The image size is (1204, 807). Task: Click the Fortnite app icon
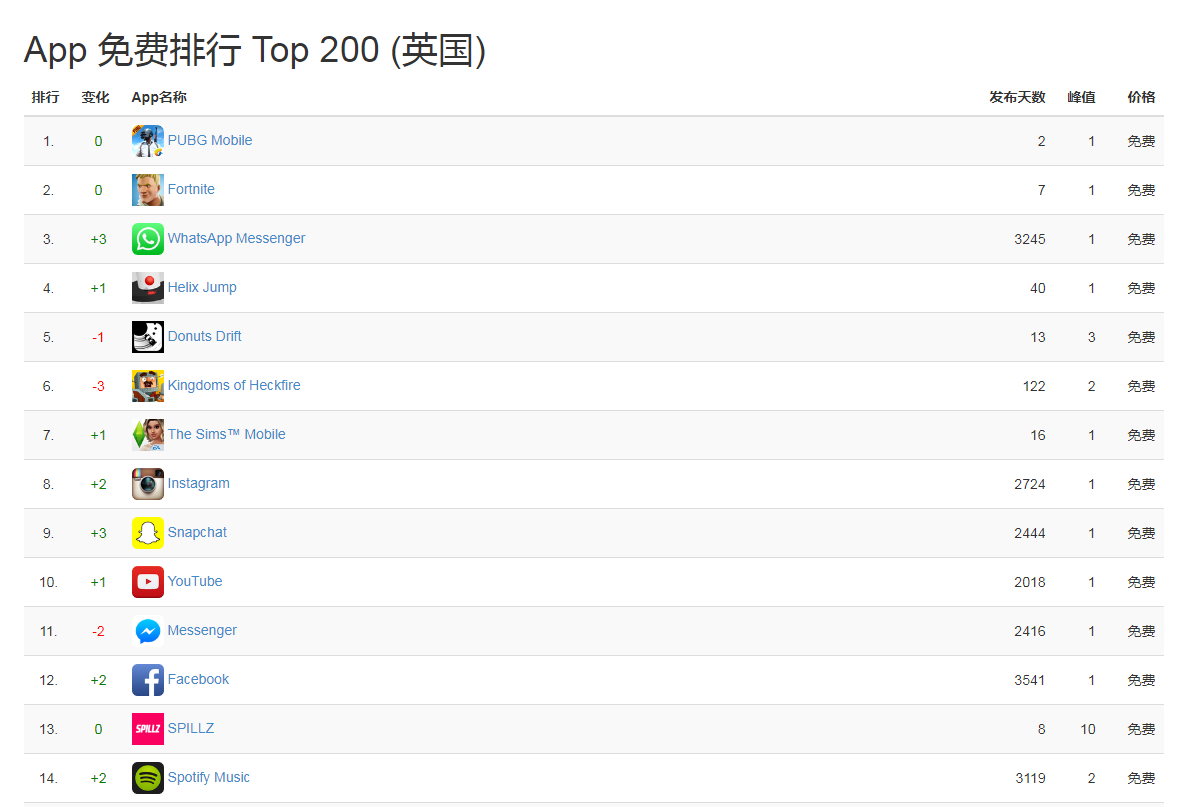(x=148, y=190)
